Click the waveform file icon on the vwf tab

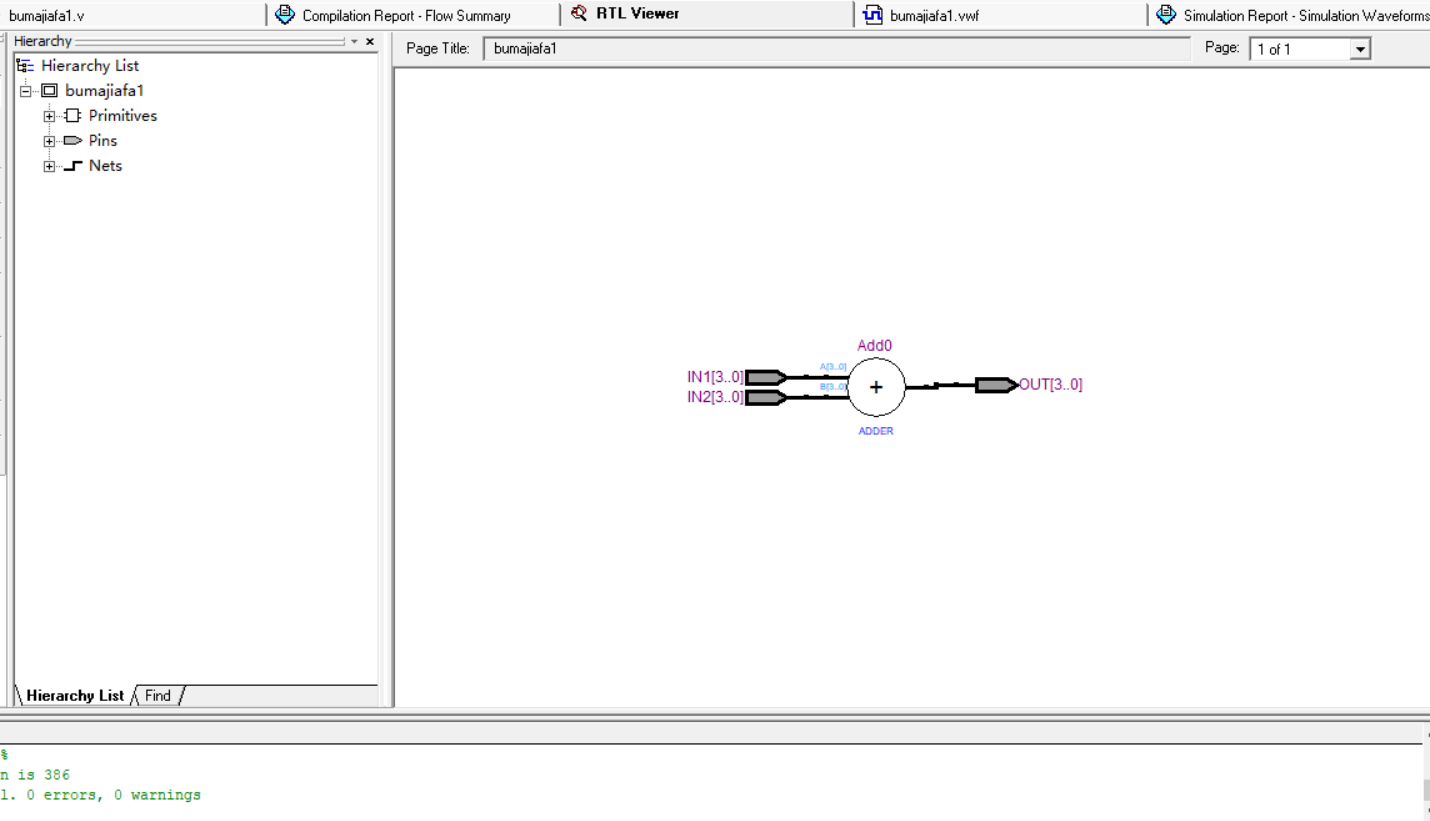click(x=873, y=15)
